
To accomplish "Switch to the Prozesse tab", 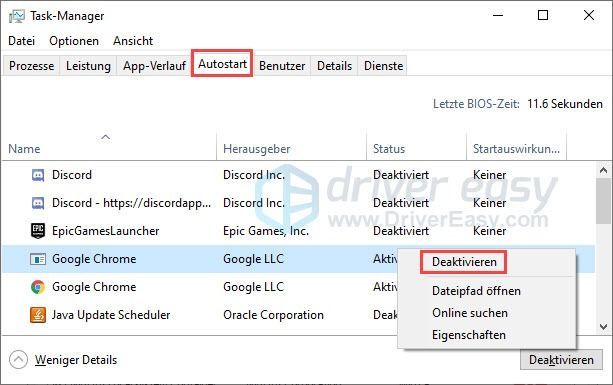I will [32, 66].
